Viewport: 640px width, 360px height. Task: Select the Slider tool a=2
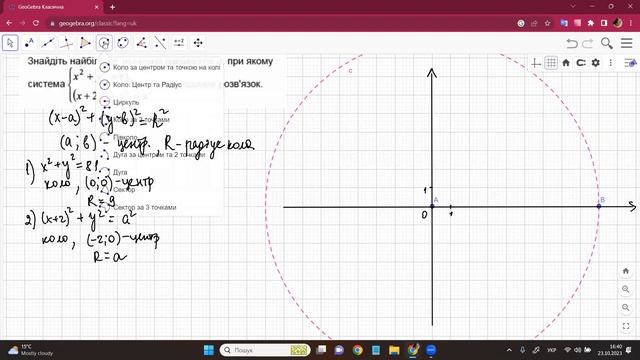[179, 43]
